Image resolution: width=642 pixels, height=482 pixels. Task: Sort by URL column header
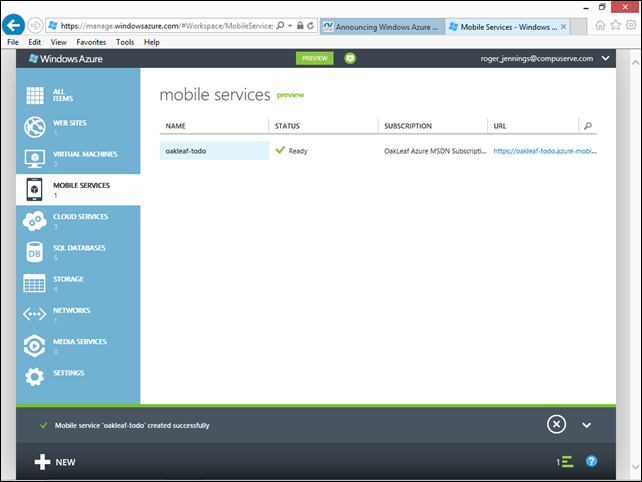click(500, 126)
